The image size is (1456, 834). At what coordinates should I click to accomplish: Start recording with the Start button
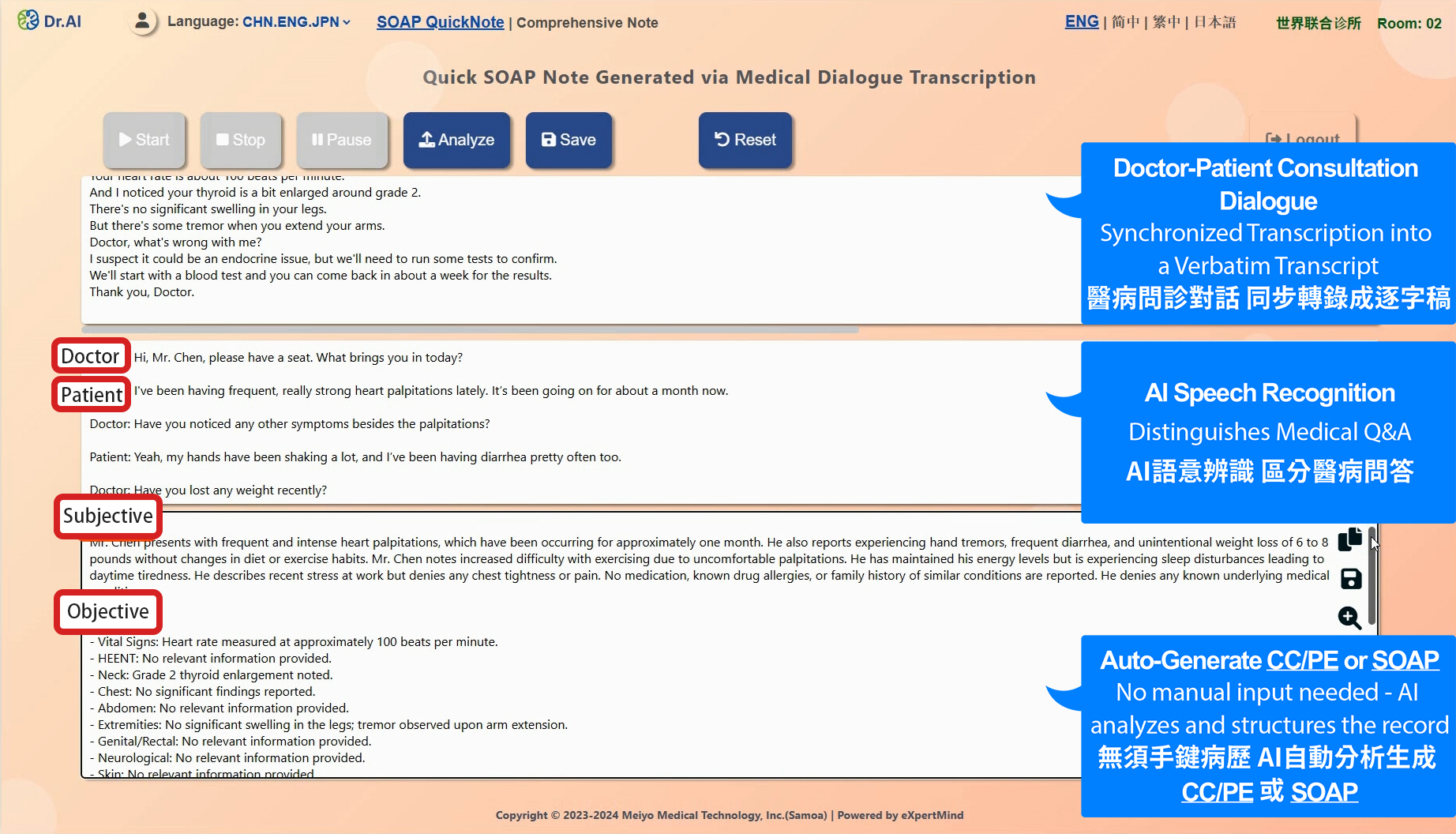click(144, 140)
